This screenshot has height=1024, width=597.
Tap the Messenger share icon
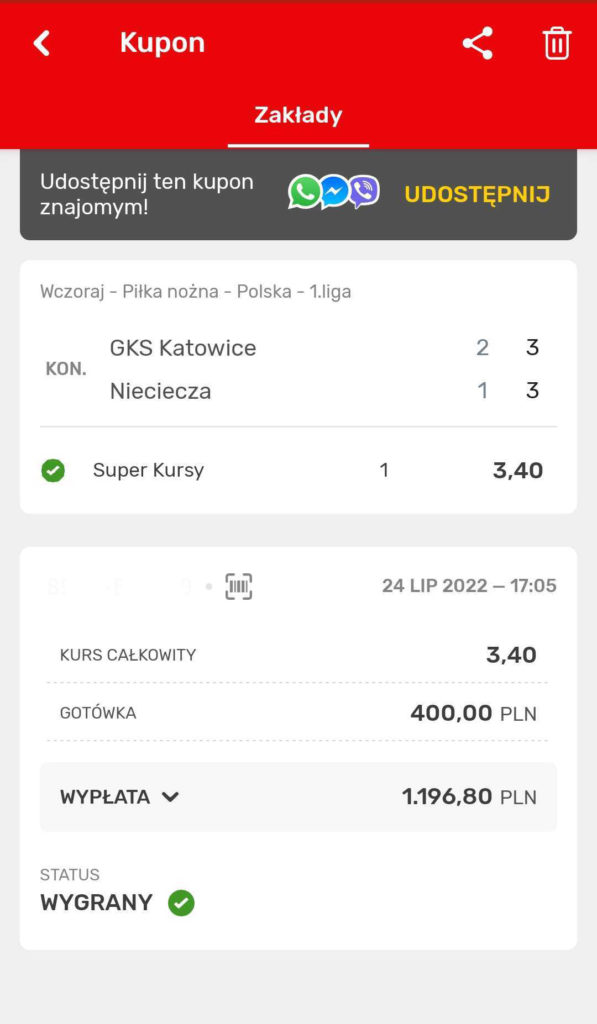click(x=334, y=193)
